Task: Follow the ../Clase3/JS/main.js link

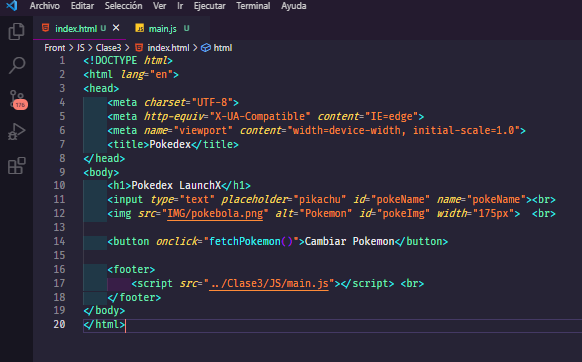Action: pos(269,284)
